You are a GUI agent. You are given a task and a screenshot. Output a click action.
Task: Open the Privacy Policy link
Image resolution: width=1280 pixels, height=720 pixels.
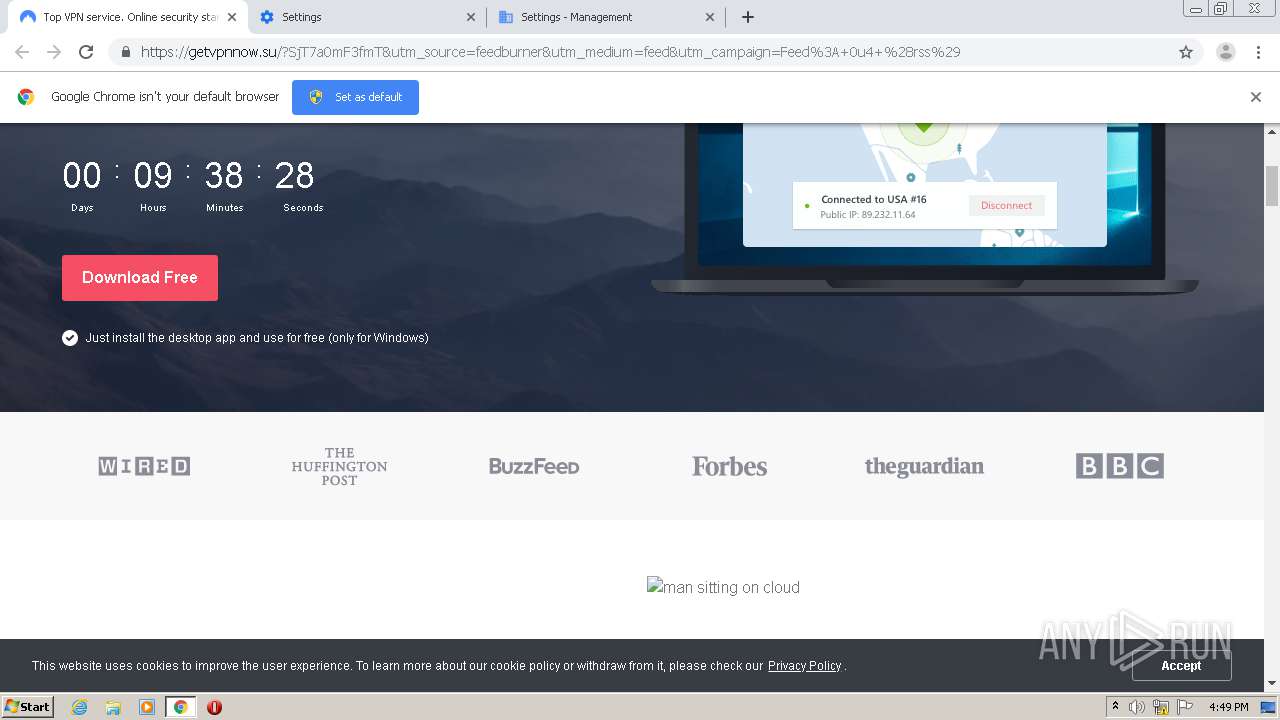point(804,666)
